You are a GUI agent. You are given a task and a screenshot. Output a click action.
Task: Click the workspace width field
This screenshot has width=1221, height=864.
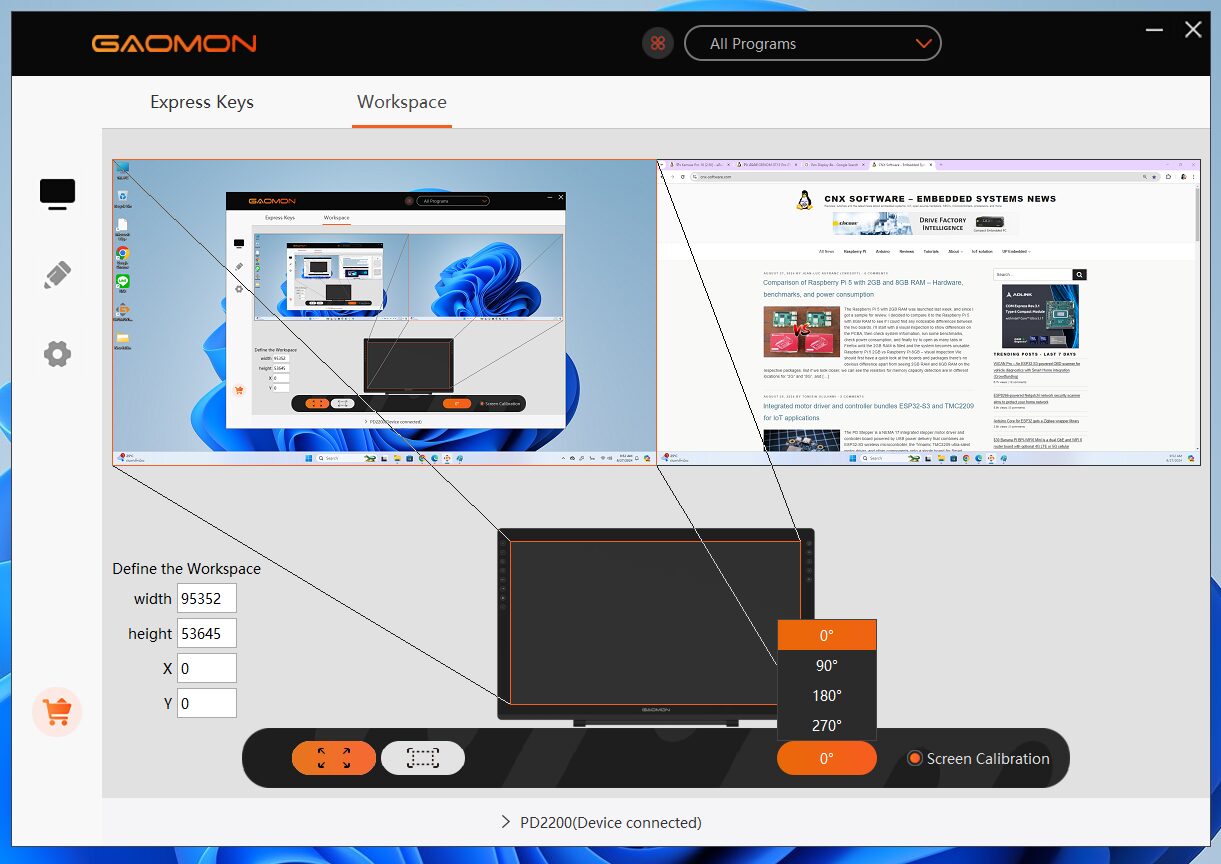tap(207, 598)
